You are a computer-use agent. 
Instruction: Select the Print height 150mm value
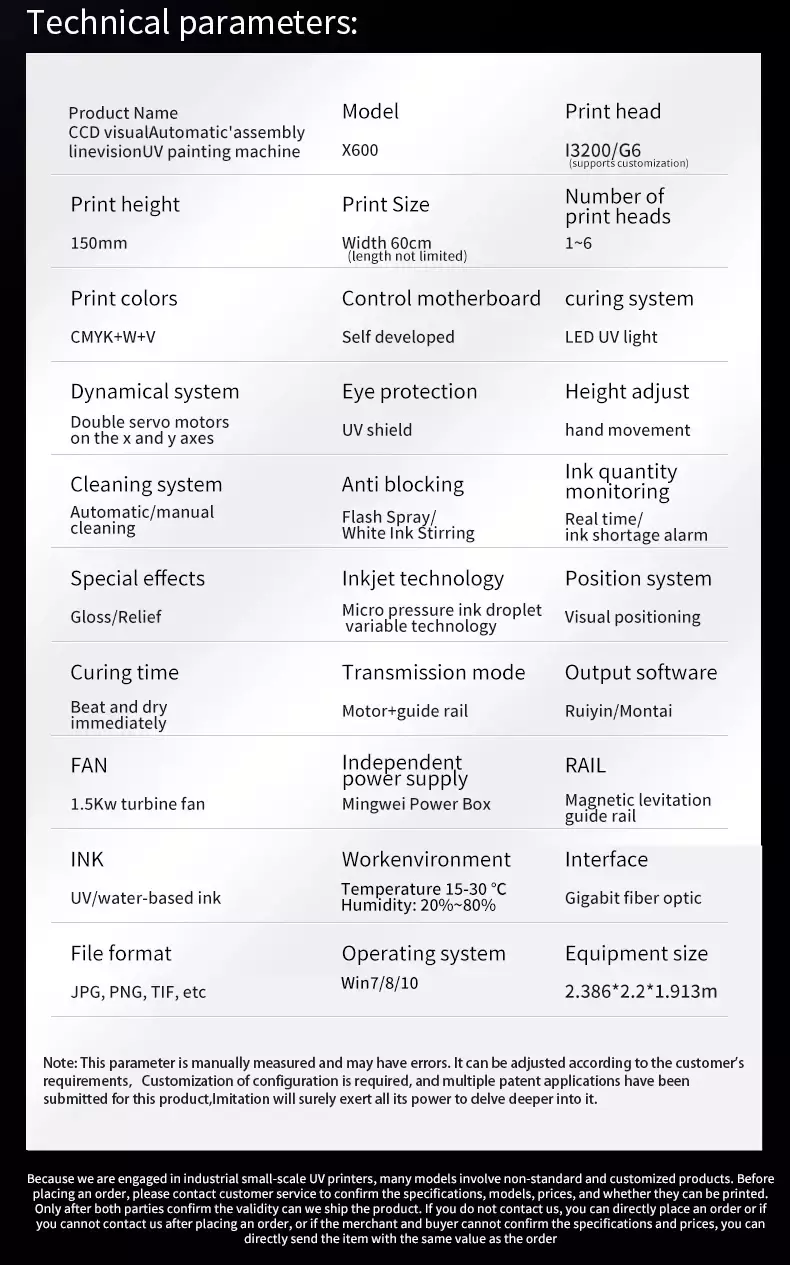tap(99, 243)
